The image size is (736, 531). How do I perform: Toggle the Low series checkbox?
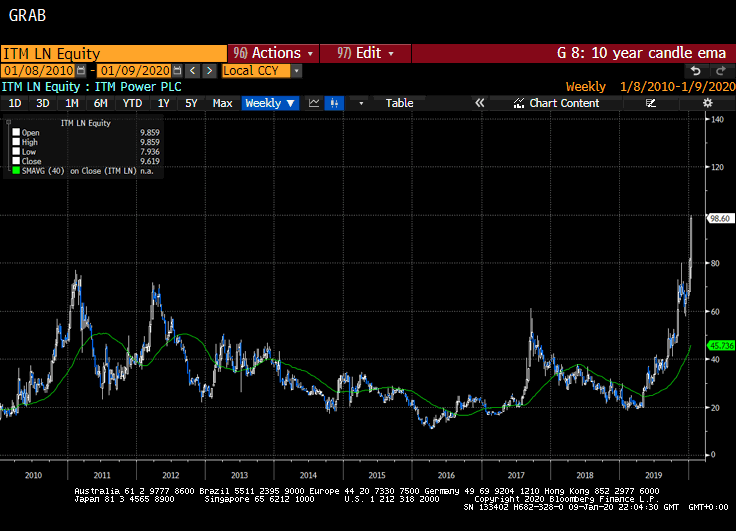click(x=16, y=151)
